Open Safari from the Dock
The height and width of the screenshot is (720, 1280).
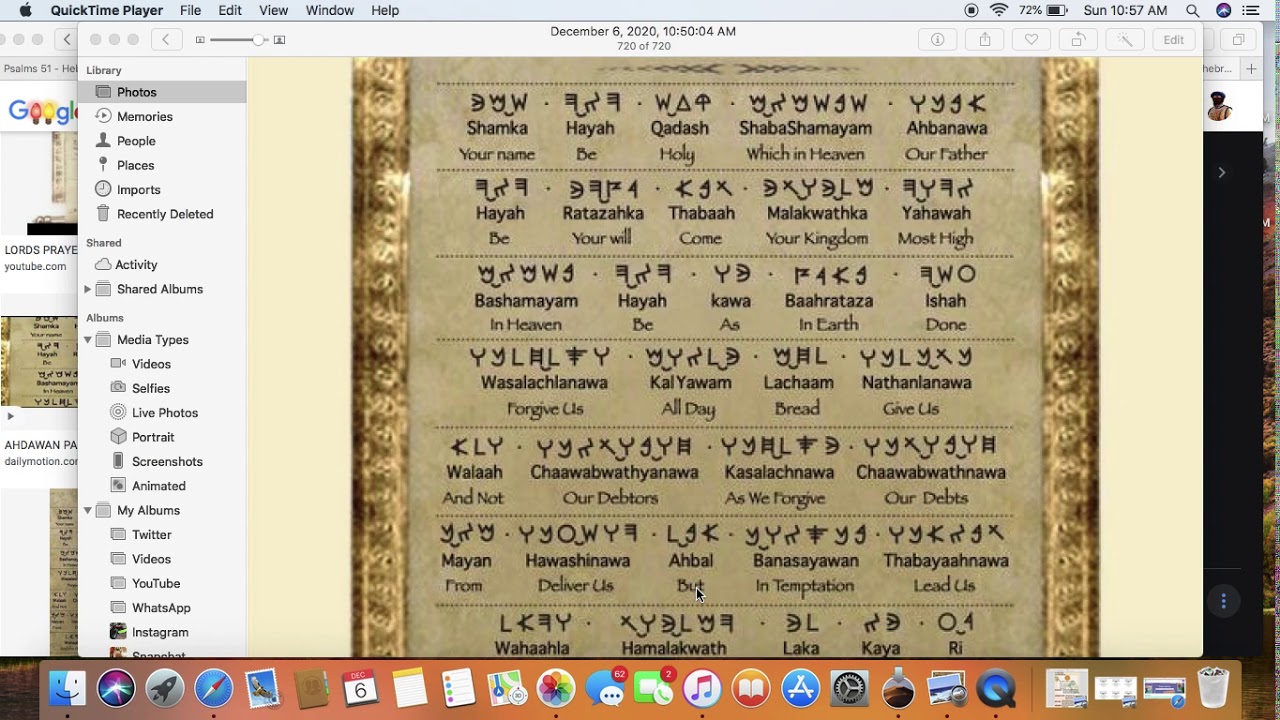point(214,689)
